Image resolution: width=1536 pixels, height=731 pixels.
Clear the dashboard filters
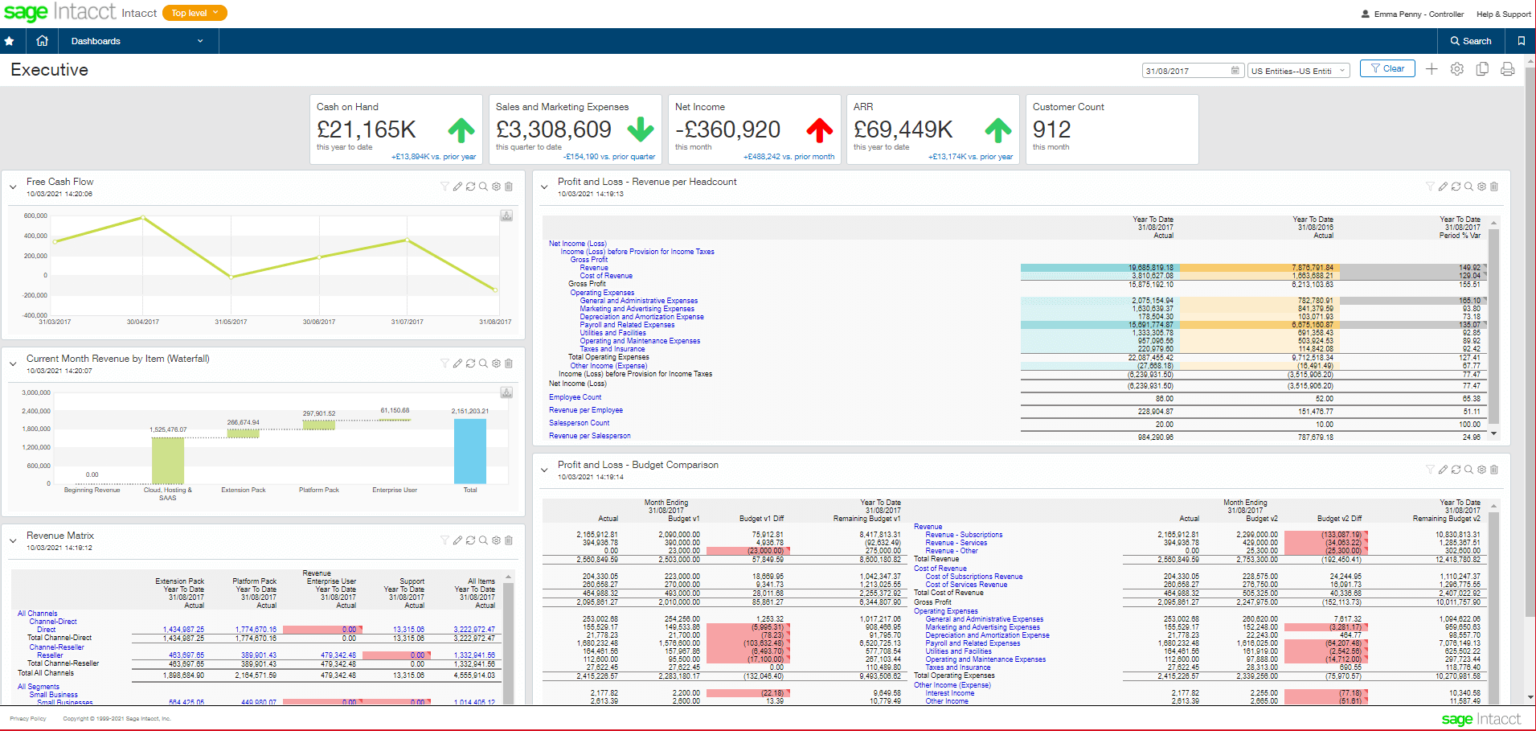click(x=1387, y=68)
